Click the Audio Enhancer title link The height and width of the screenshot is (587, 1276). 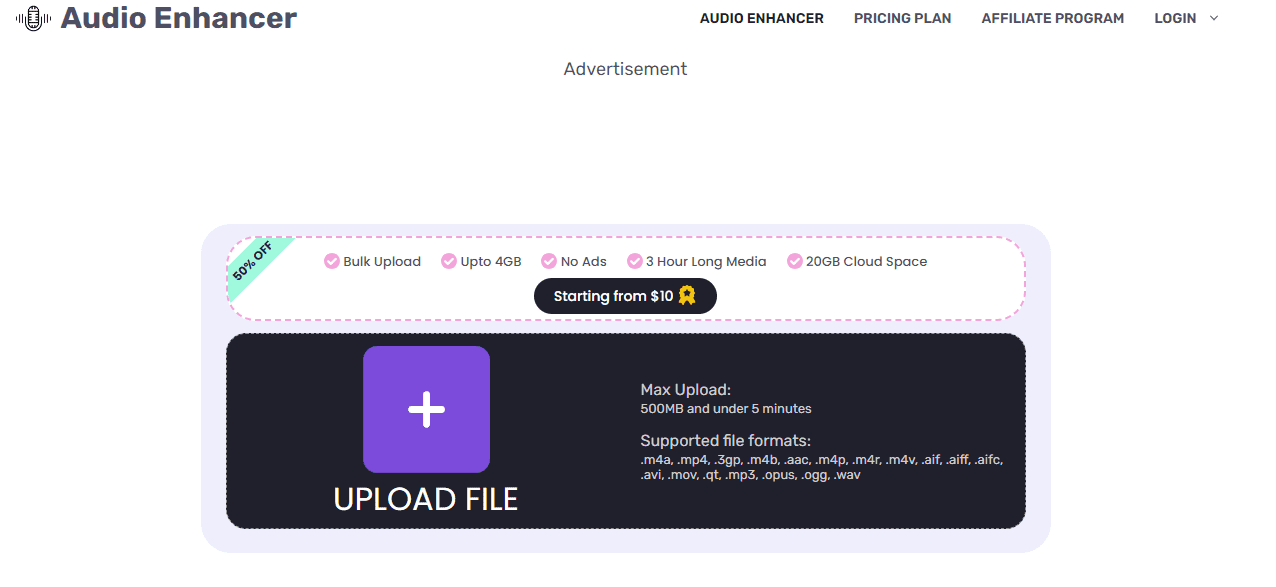(177, 18)
